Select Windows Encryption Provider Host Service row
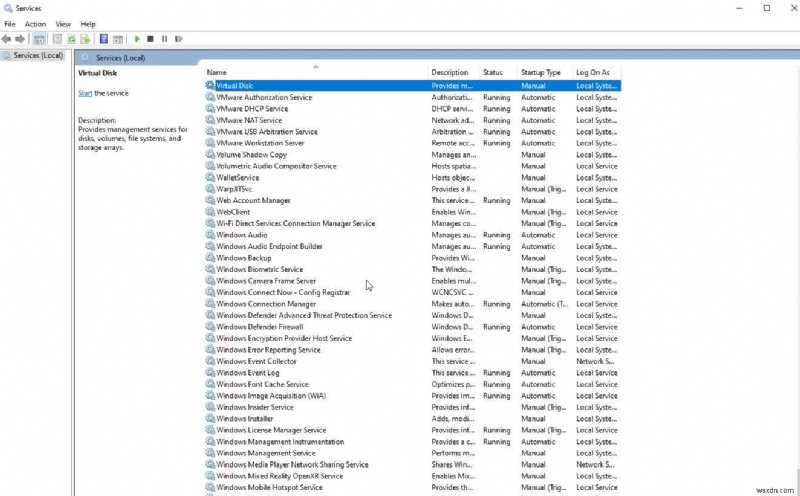800x496 pixels. 413,338
